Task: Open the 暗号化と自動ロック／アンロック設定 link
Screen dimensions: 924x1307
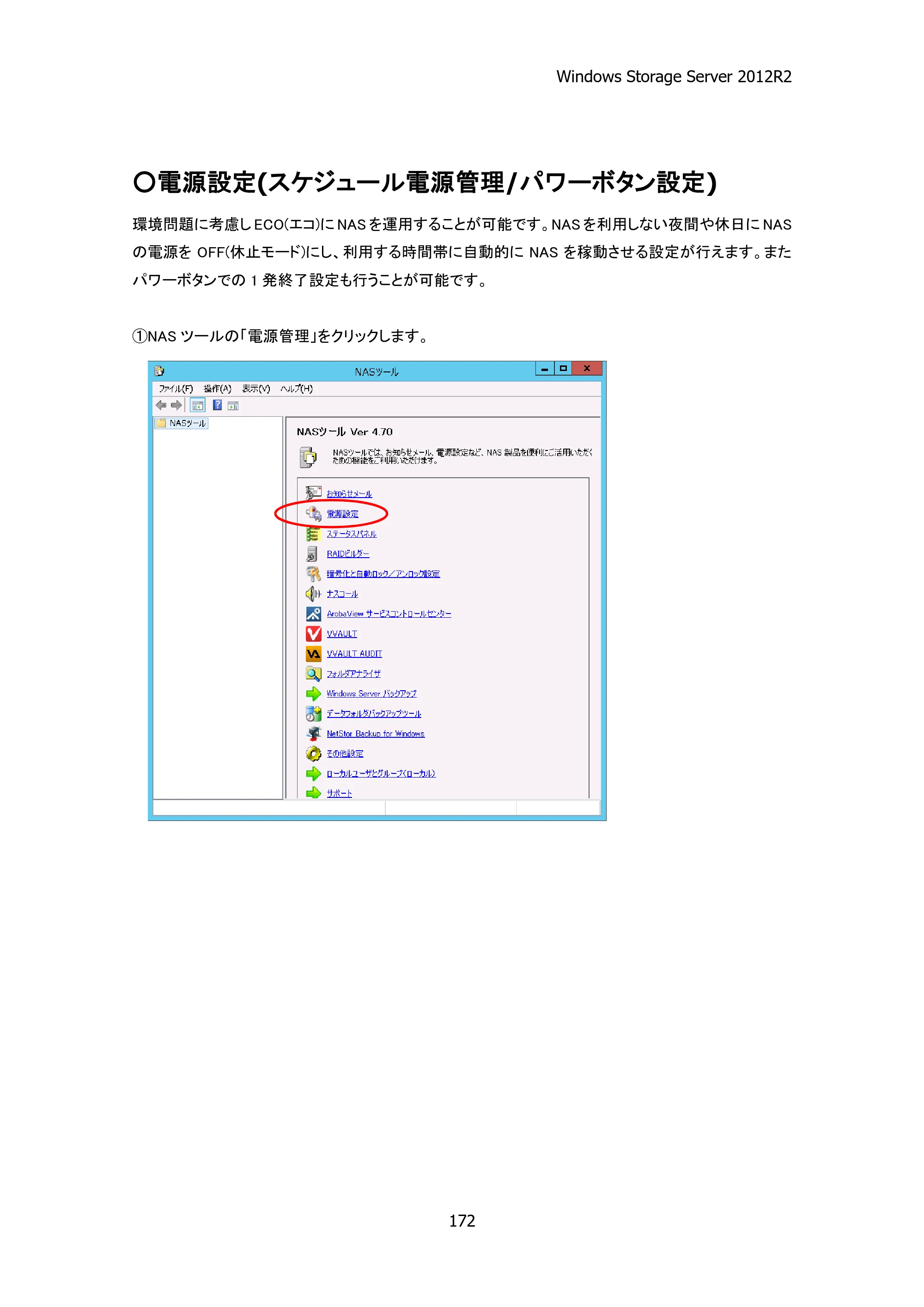Action: pyautogui.click(x=383, y=574)
